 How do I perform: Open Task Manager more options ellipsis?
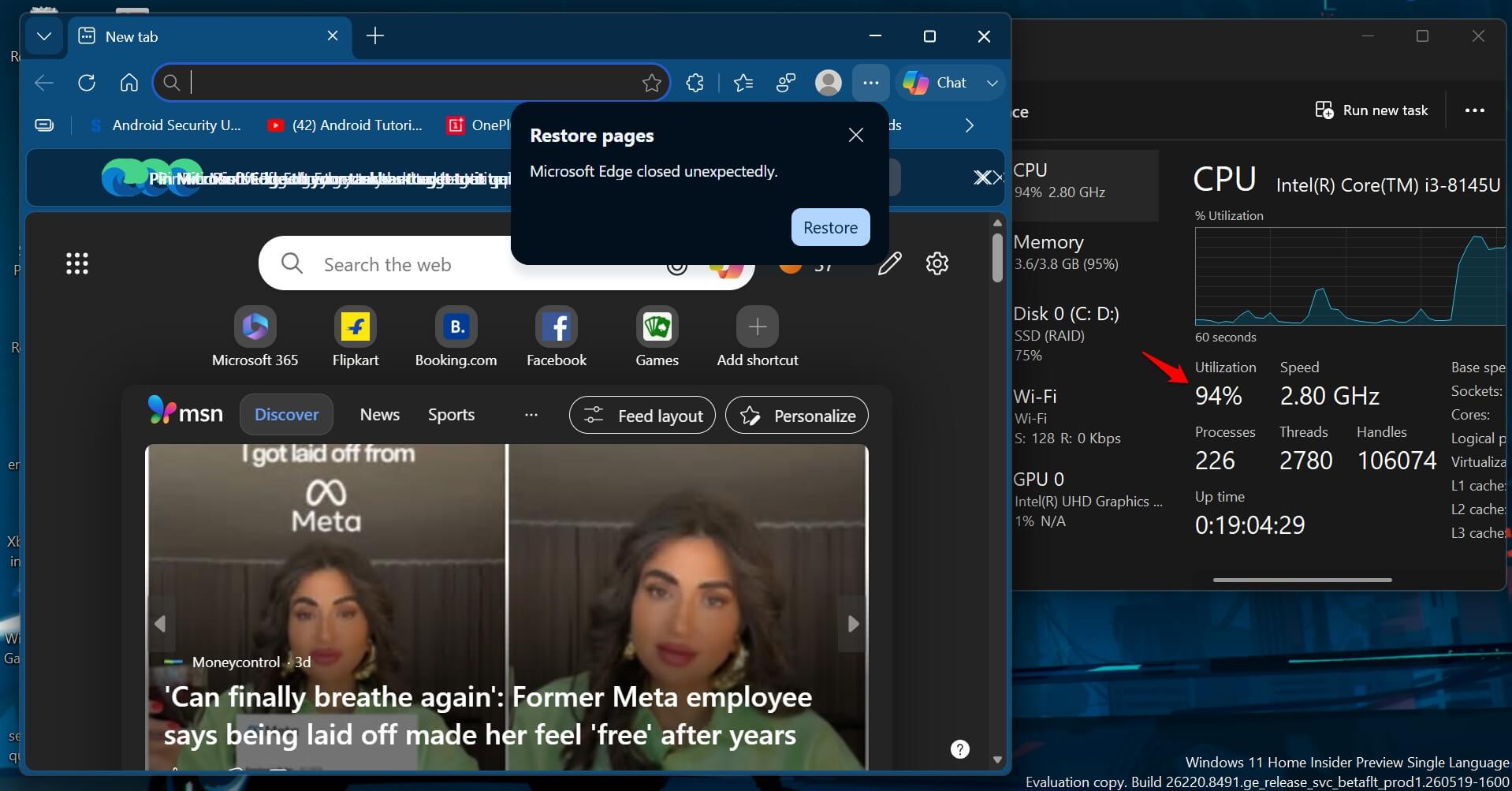point(1474,110)
